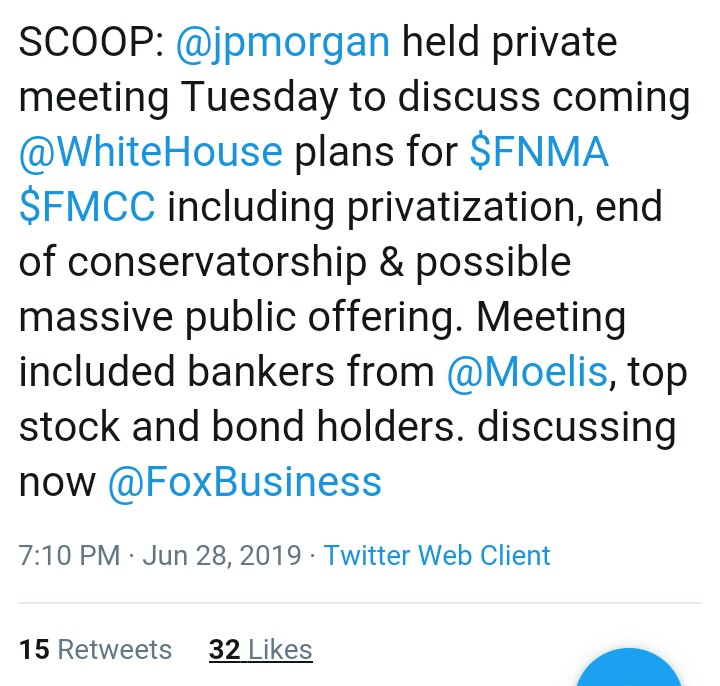Visit the @WhiteHouse mention link
Screen dimensions: 720x686
(x=150, y=152)
